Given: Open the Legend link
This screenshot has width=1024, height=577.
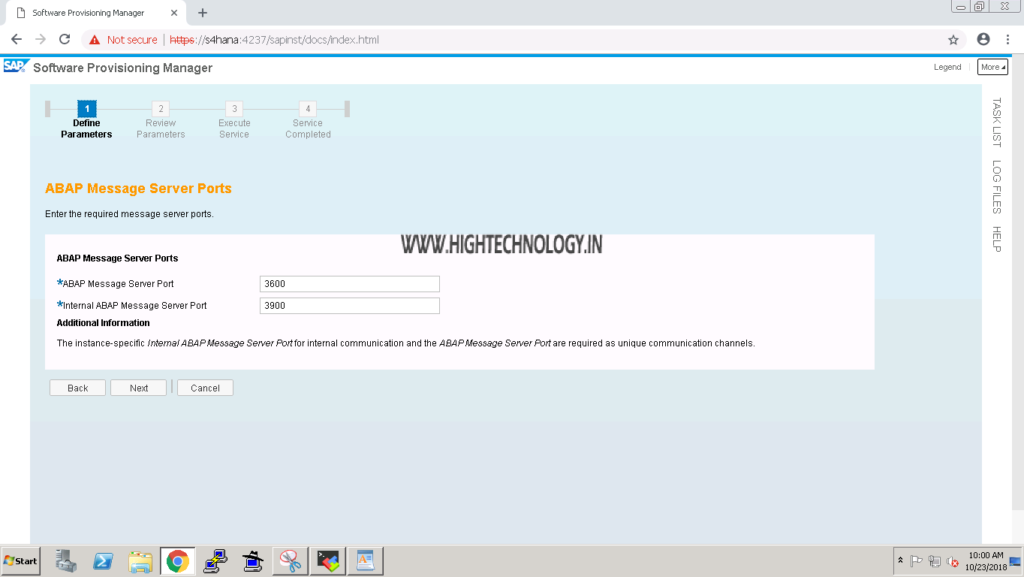Looking at the screenshot, I should click(x=947, y=67).
